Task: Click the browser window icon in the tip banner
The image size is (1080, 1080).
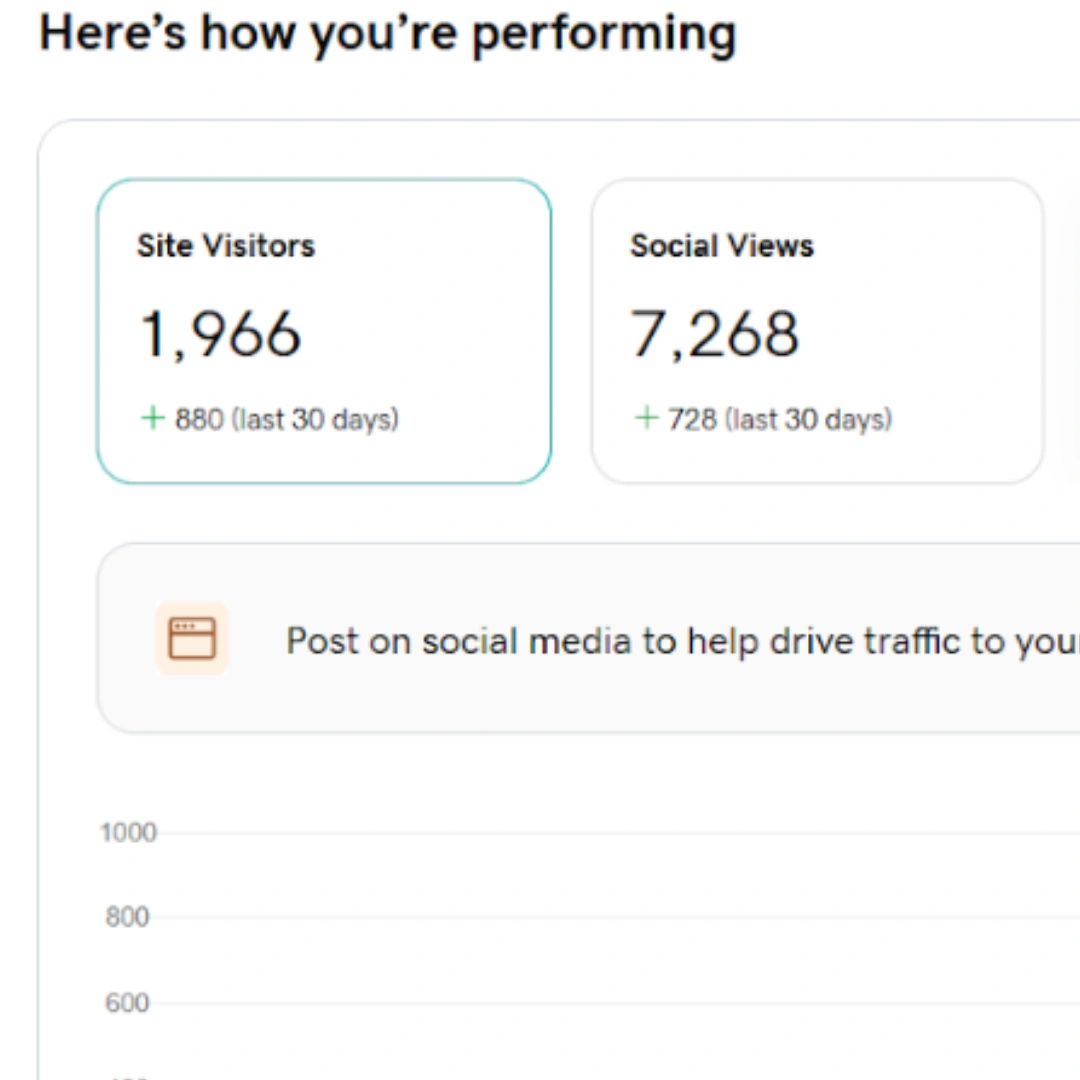Action: (x=192, y=637)
